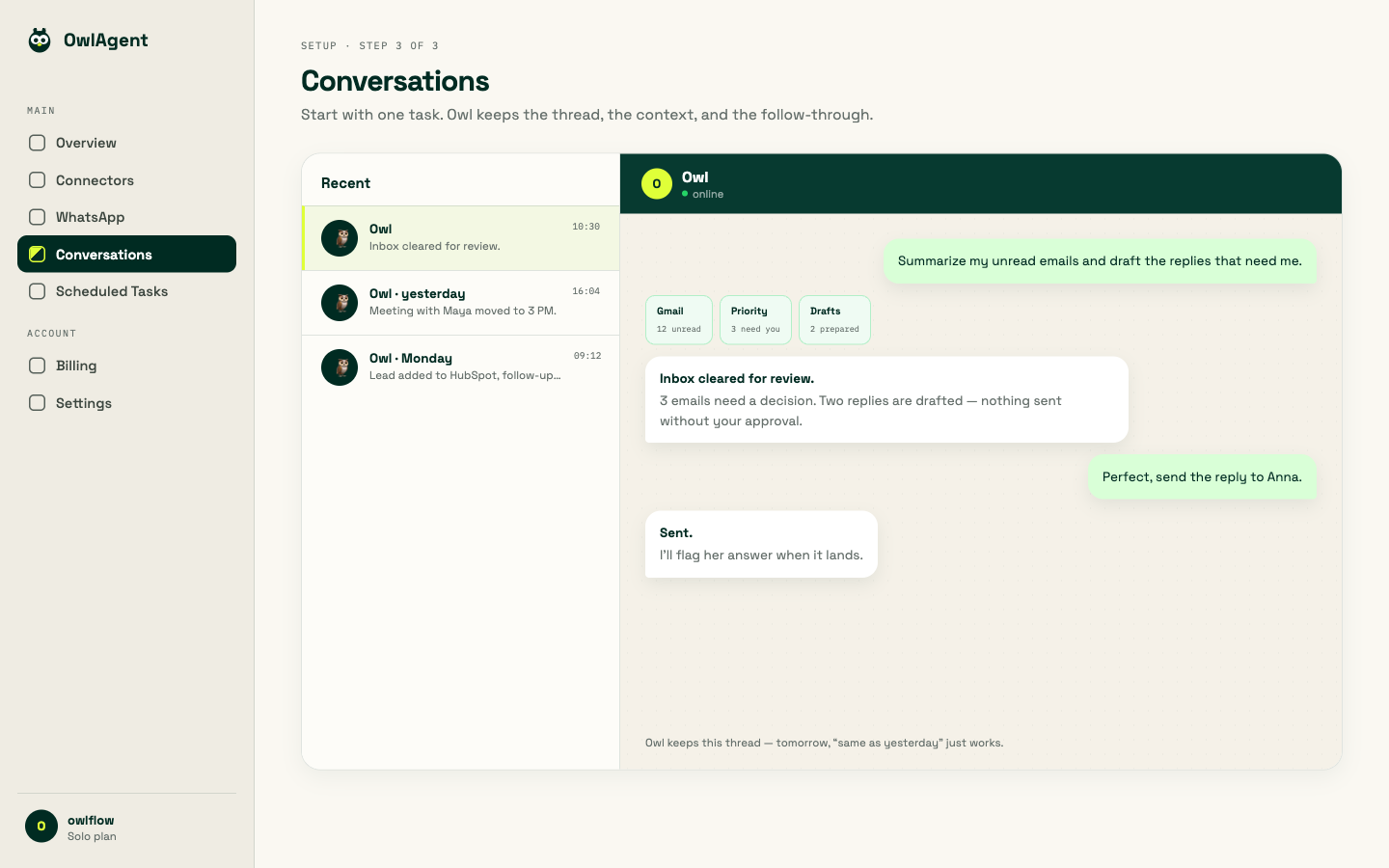Click the Owl avatar in chat header
The image size is (1389, 868).
click(x=657, y=183)
